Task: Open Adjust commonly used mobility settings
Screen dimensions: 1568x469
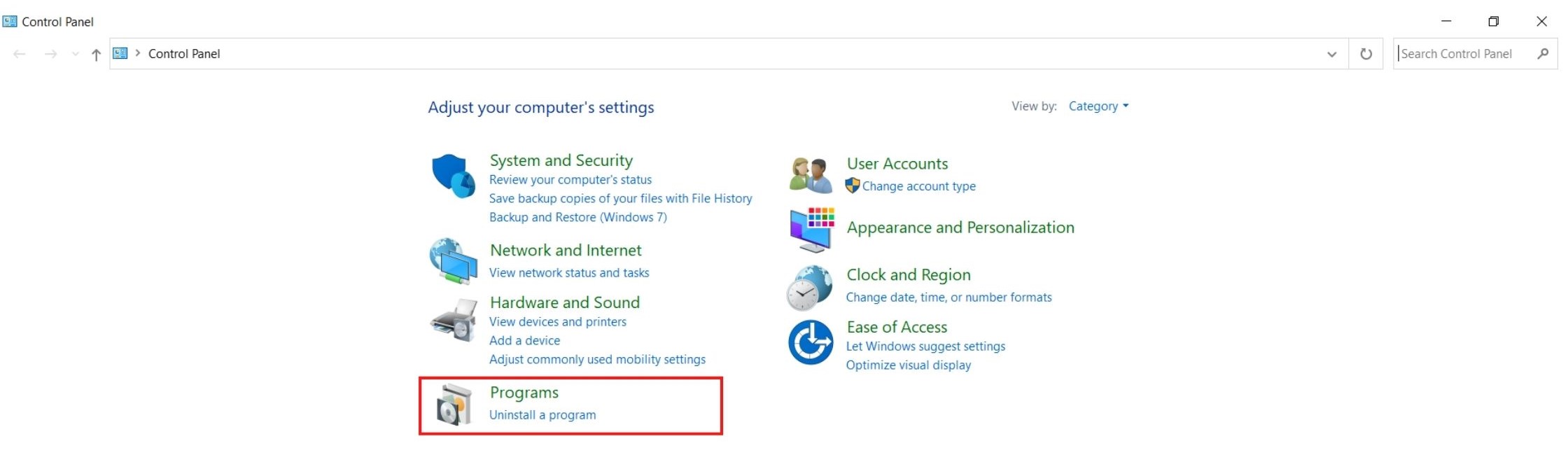Action: [x=597, y=360]
